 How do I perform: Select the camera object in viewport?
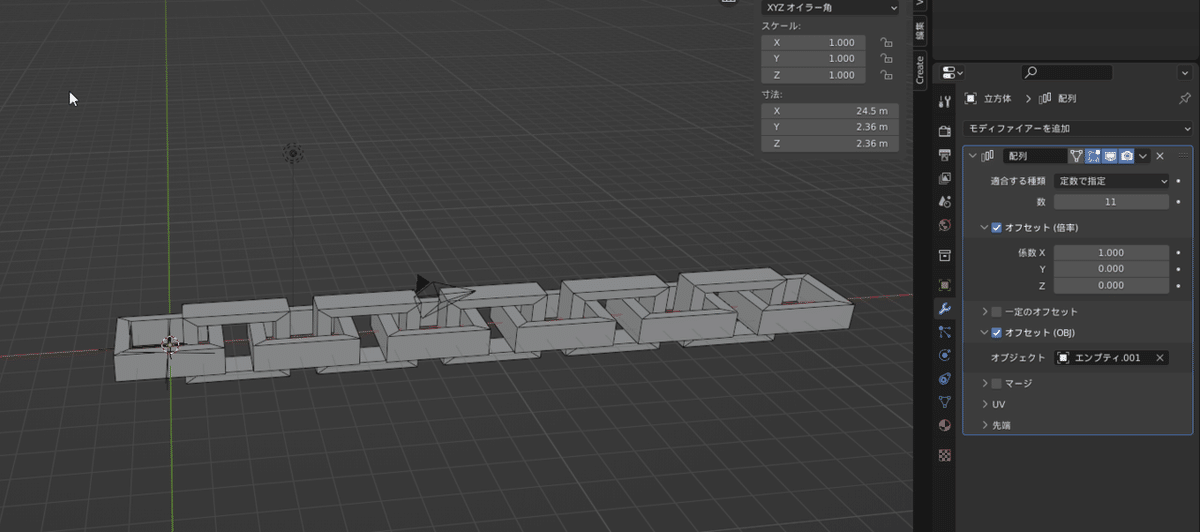tap(442, 293)
